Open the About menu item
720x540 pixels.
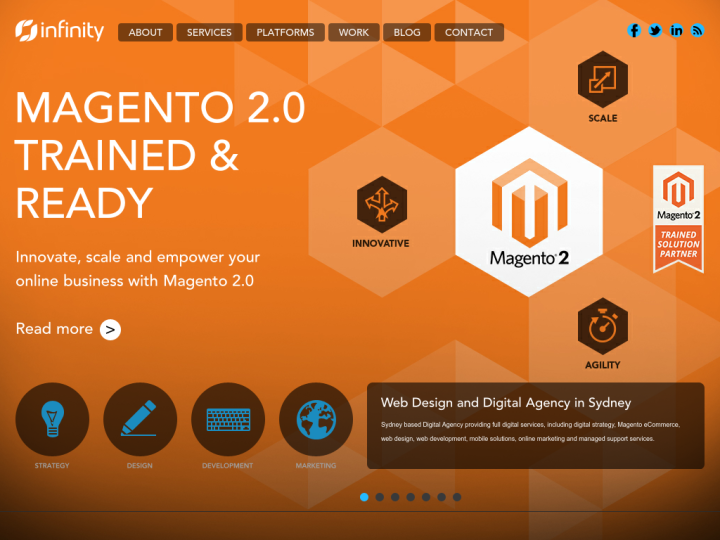pos(145,32)
